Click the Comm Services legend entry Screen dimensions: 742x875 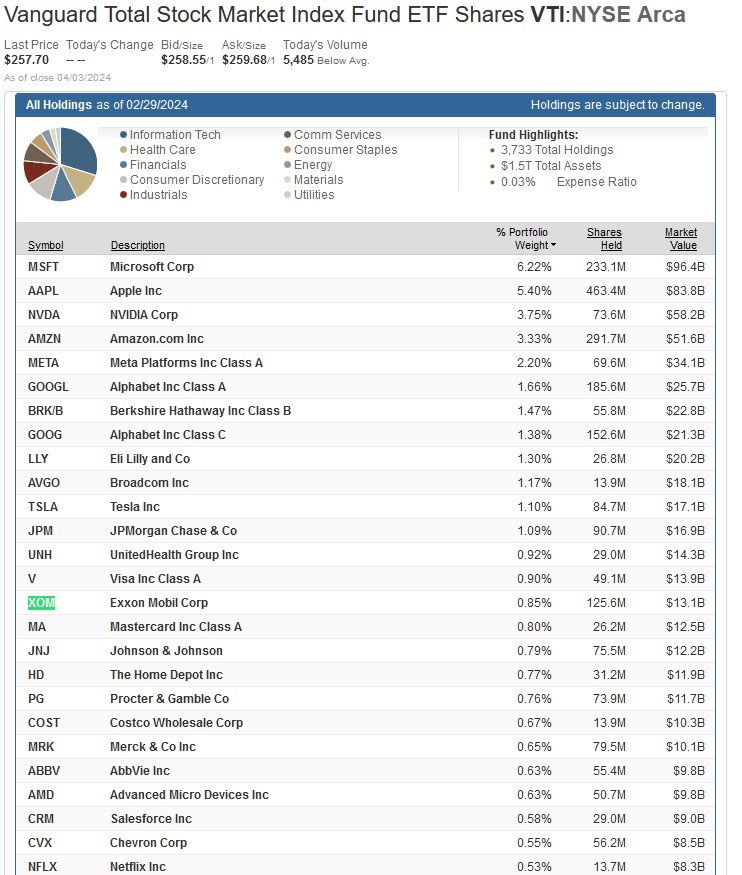click(x=333, y=134)
